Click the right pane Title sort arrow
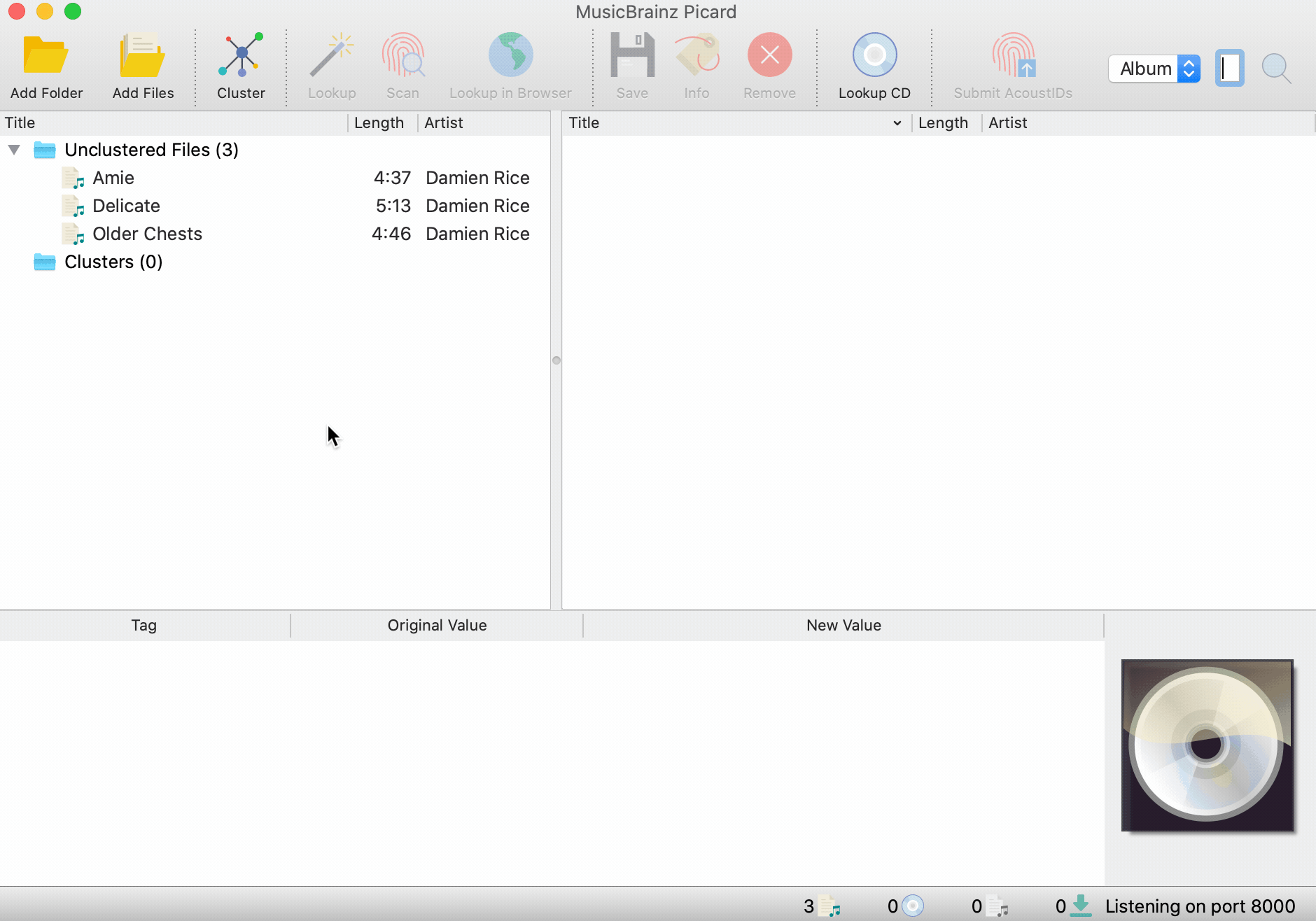Screen dimensions: 1316x921 click(x=897, y=123)
